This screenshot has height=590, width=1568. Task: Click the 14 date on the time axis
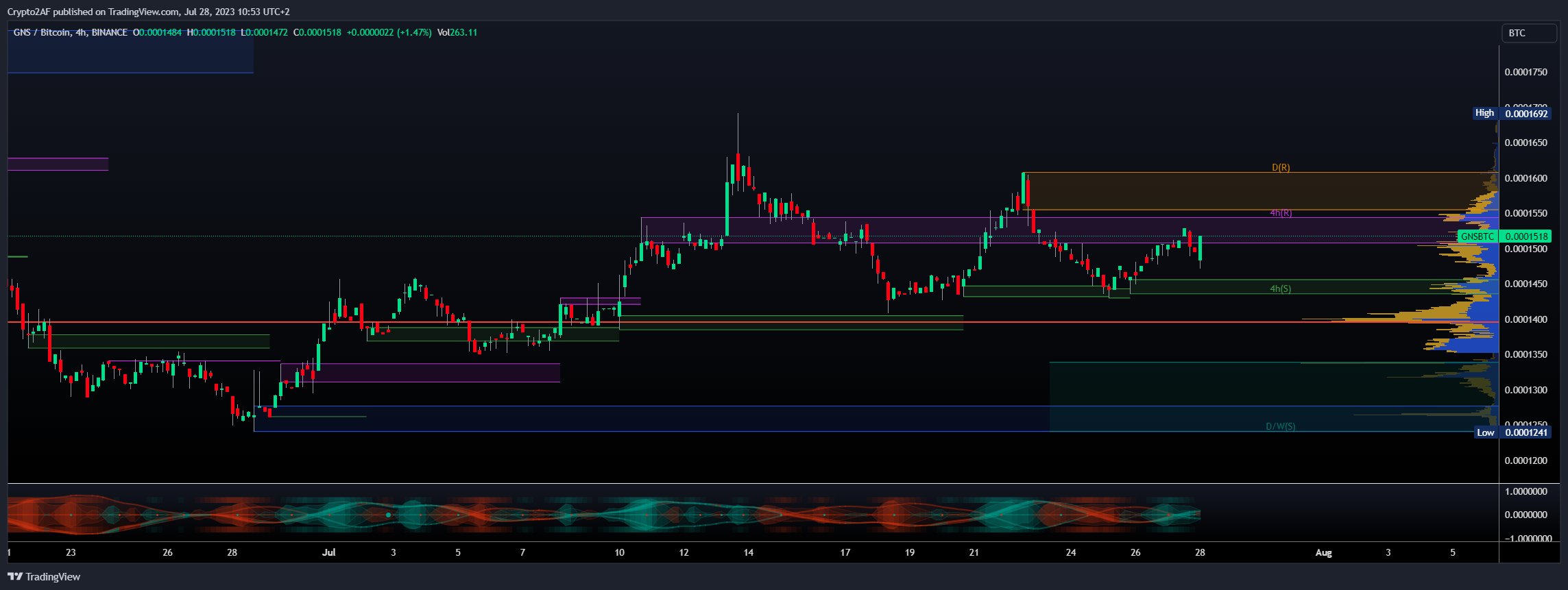(749, 552)
